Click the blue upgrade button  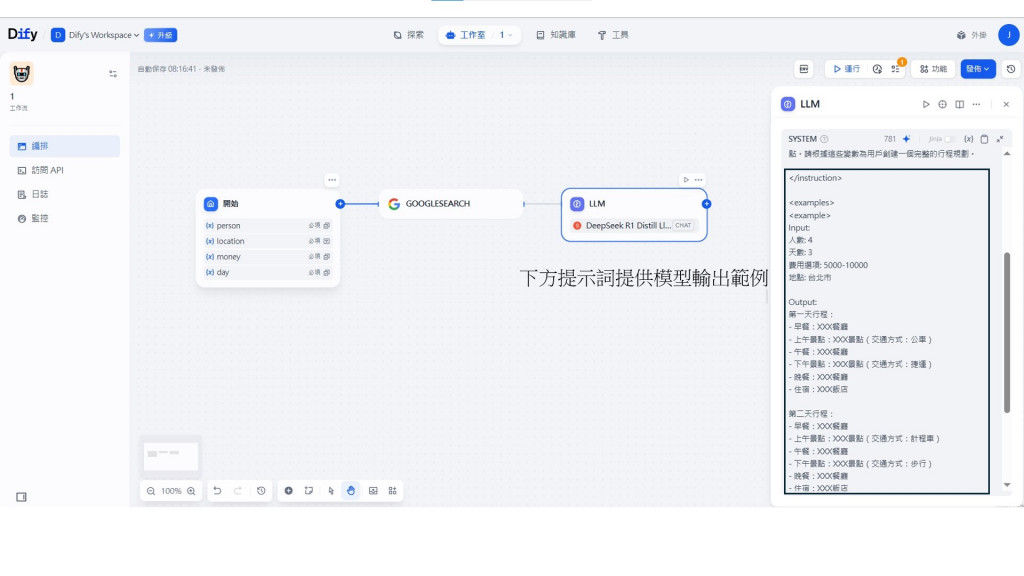pos(161,35)
